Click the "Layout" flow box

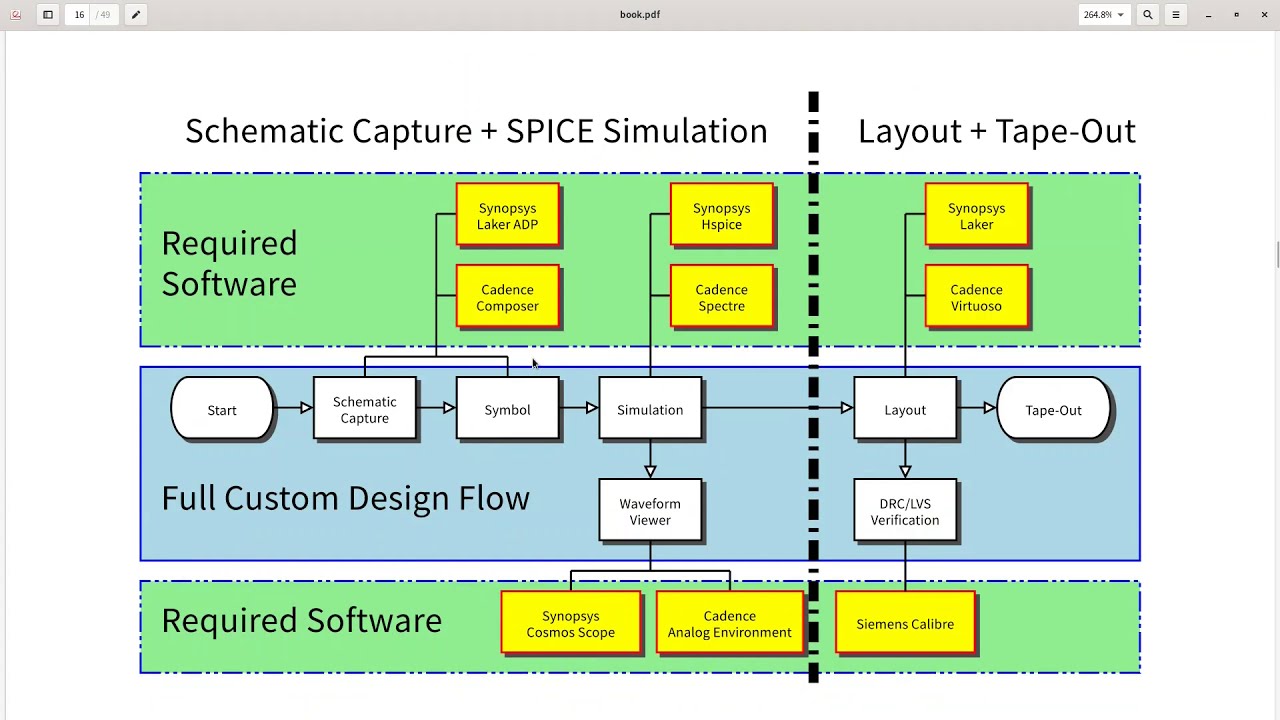905,409
